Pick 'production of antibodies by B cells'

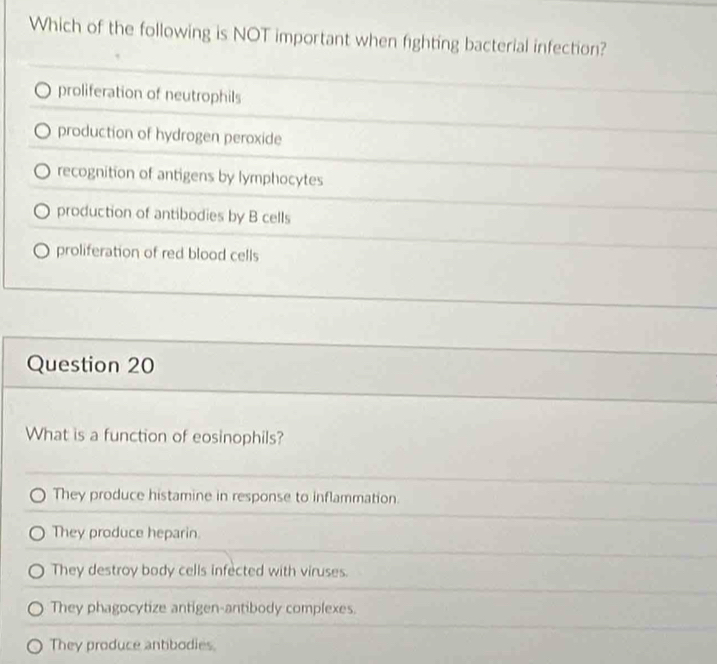(41, 212)
